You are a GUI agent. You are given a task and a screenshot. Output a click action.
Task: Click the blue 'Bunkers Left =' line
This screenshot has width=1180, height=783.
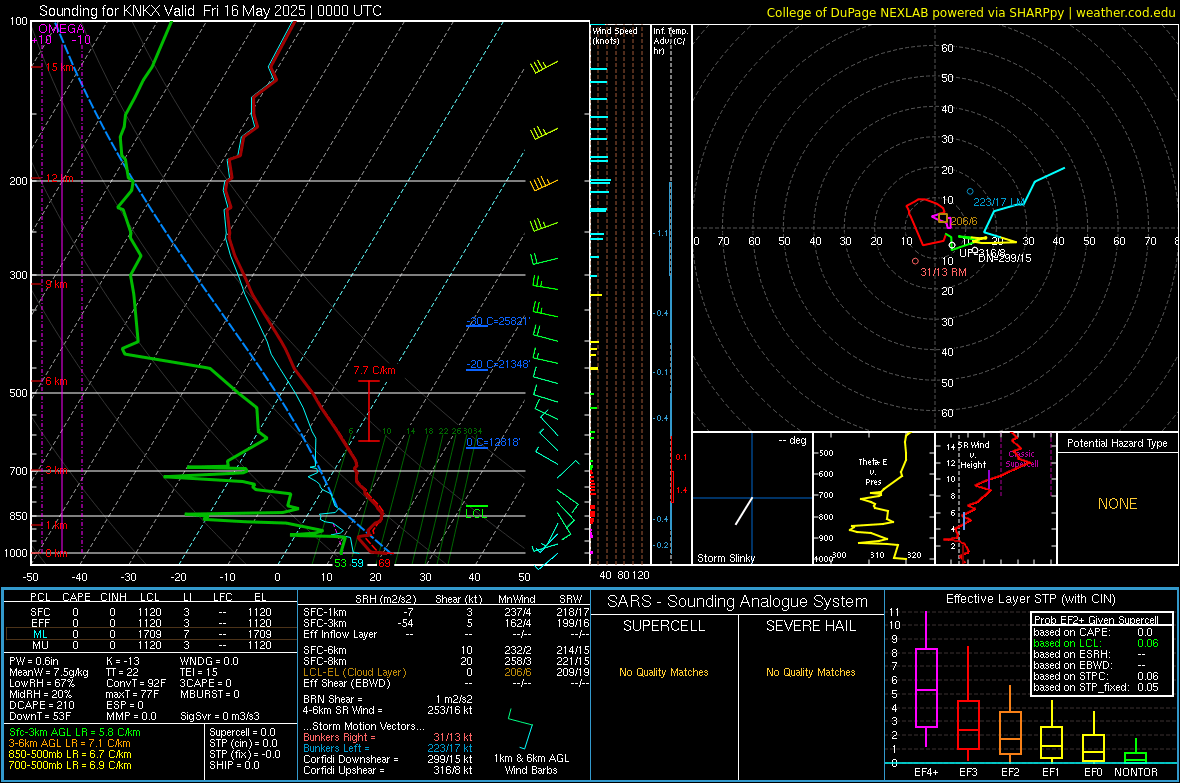(x=336, y=748)
